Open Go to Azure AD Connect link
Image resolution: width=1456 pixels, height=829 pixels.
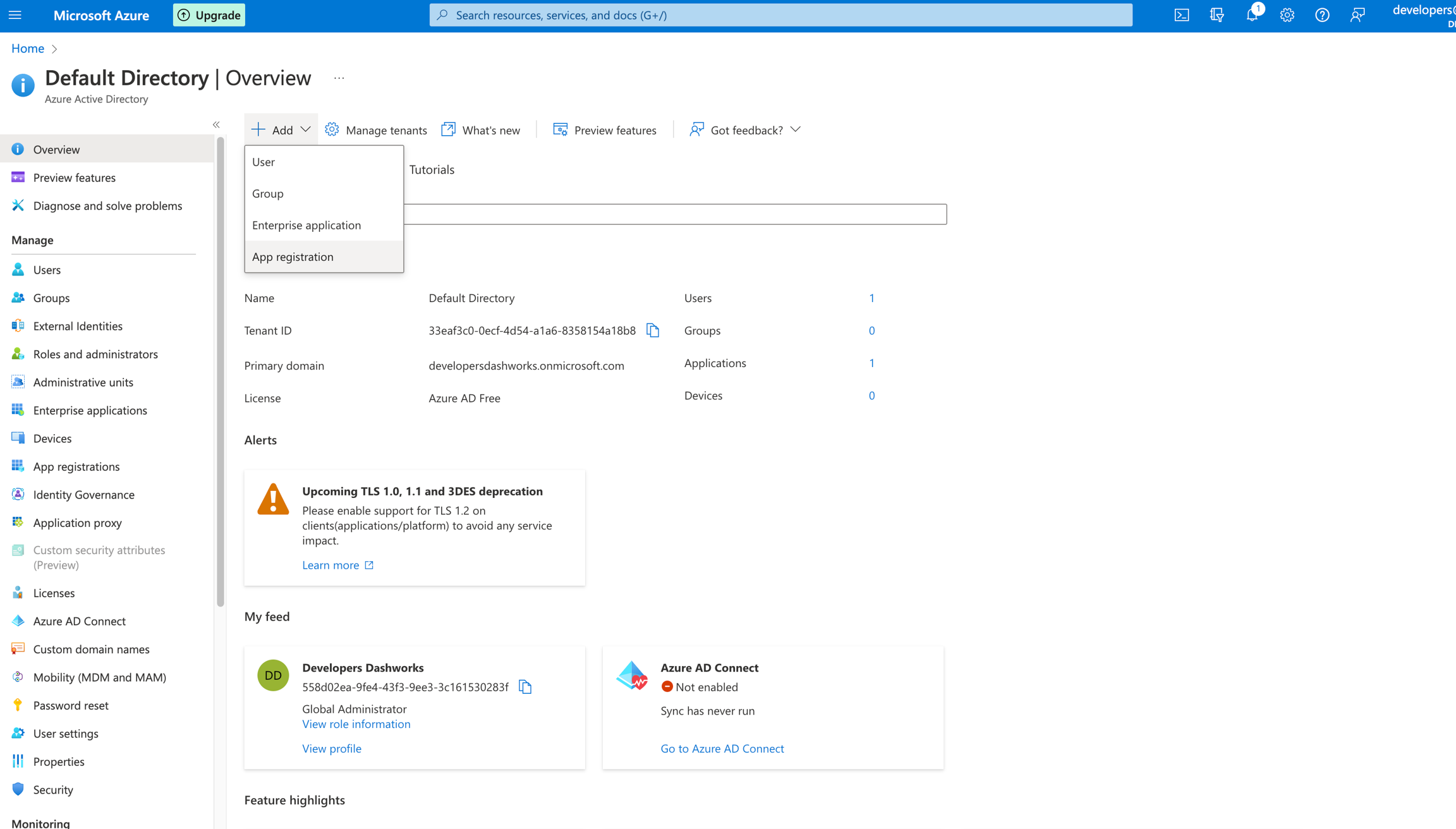click(x=722, y=748)
